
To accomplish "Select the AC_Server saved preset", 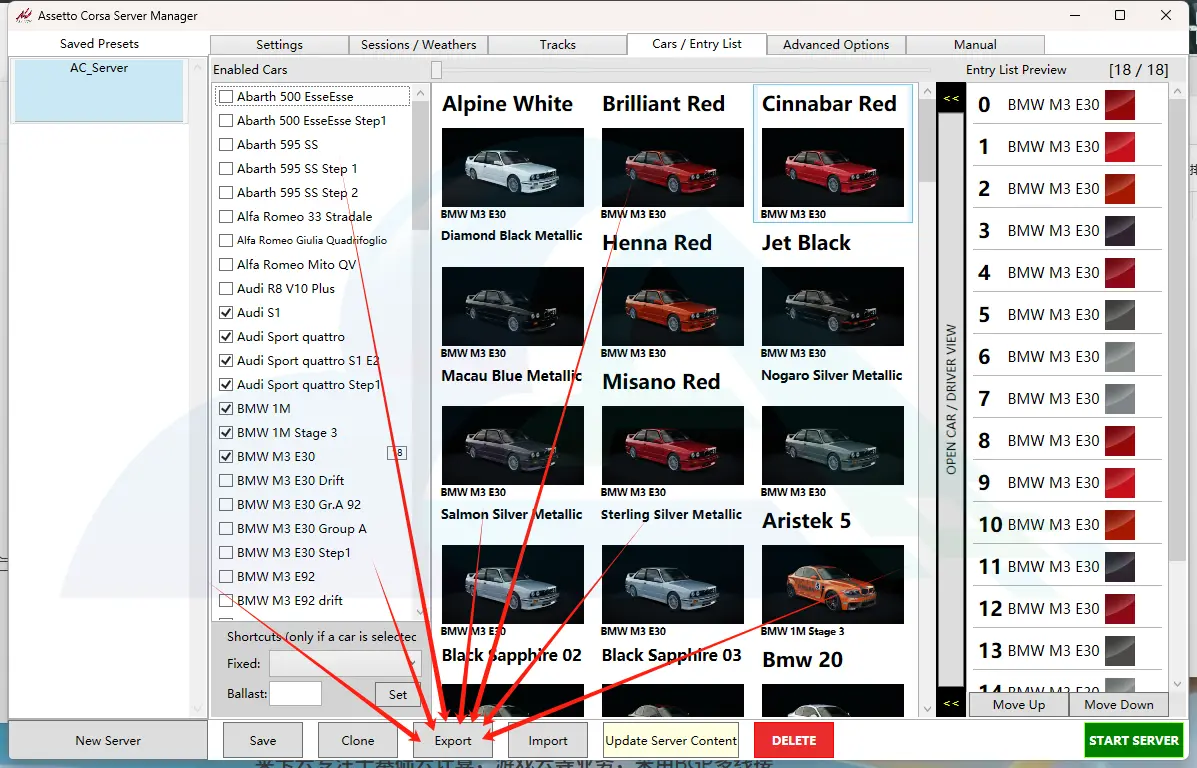I will click(x=98, y=90).
